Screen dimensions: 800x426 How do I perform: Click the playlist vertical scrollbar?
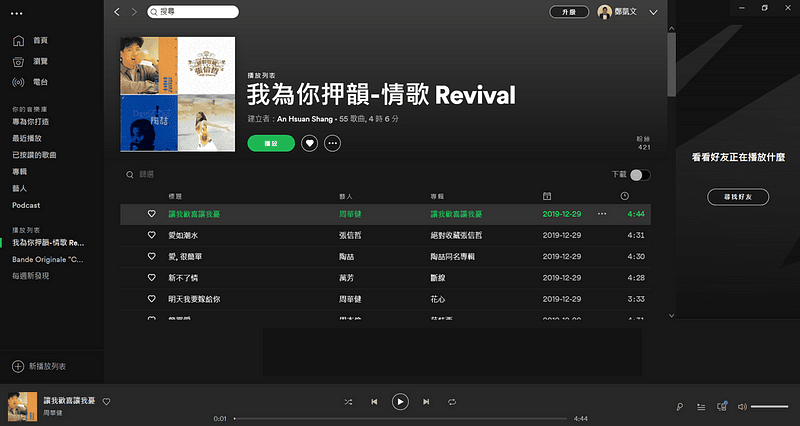(671, 64)
